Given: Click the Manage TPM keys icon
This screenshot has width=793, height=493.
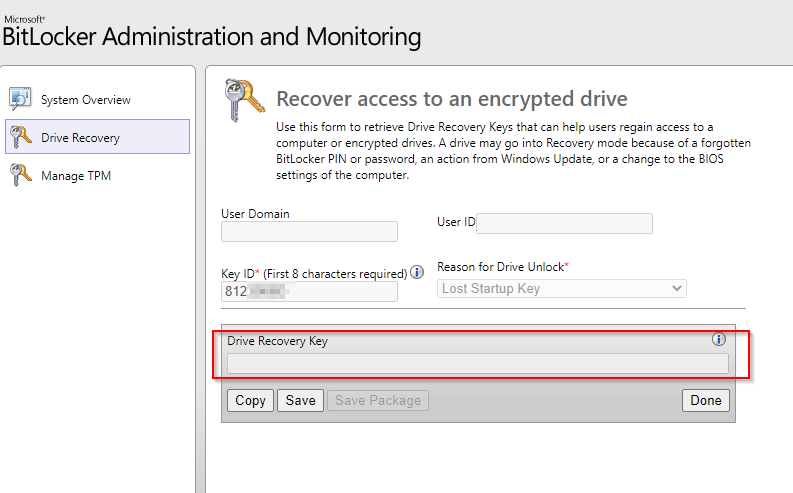Looking at the screenshot, I should tap(20, 175).
